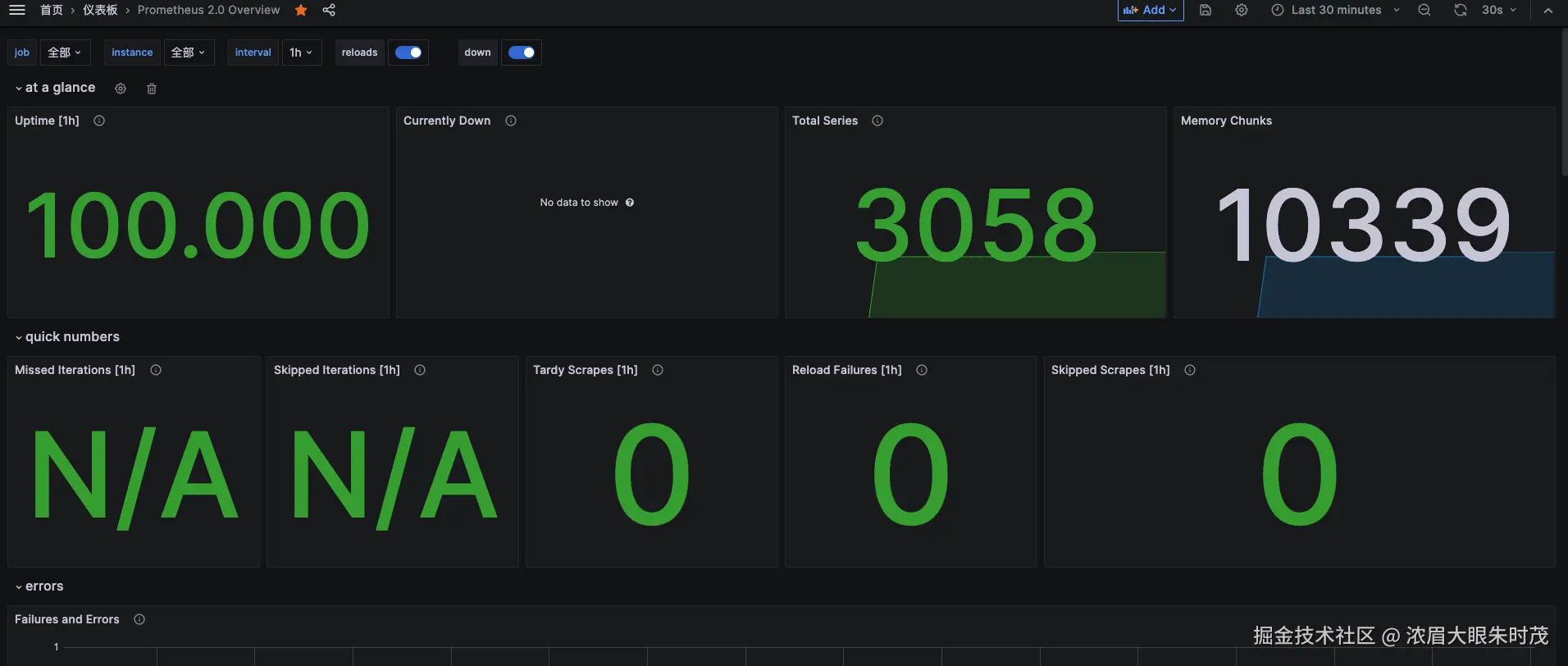The width and height of the screenshot is (1568, 666).
Task: Collapse the errors row
Action: coord(39,586)
